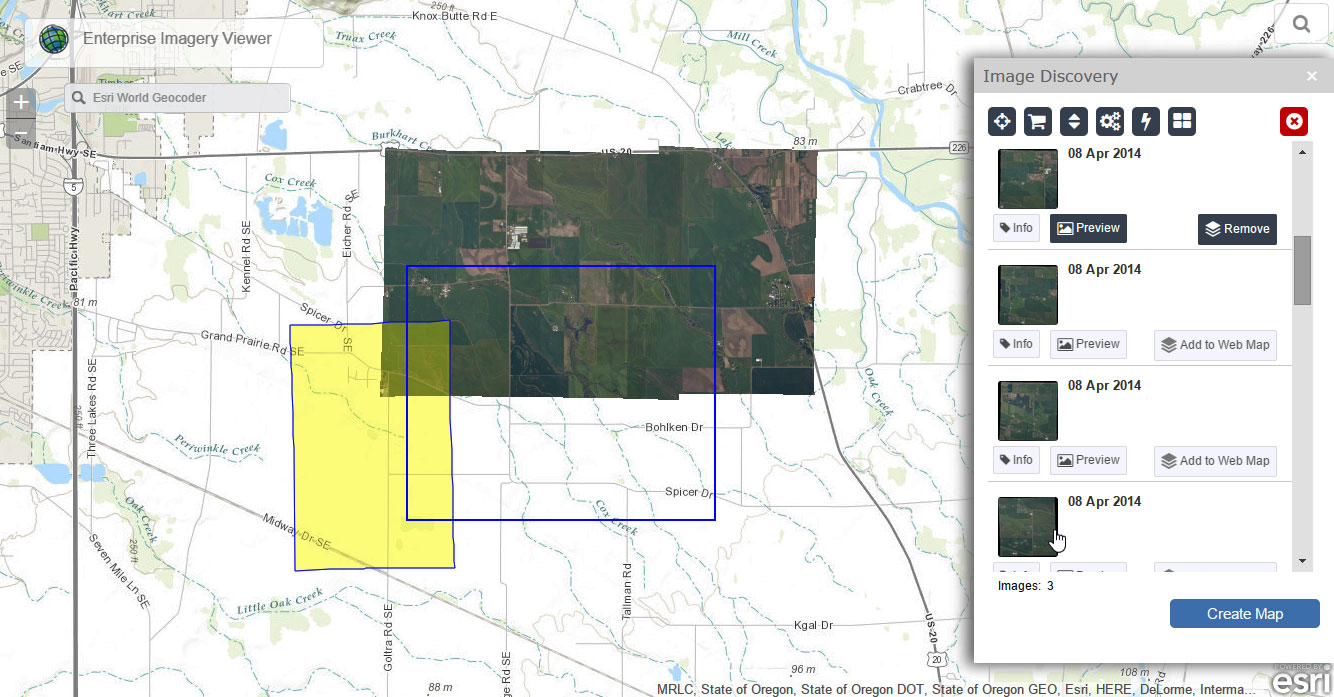Screen dimensions: 1334x697
Task: Open Info for the first 08 Apr 2014 image
Action: pos(1015,228)
